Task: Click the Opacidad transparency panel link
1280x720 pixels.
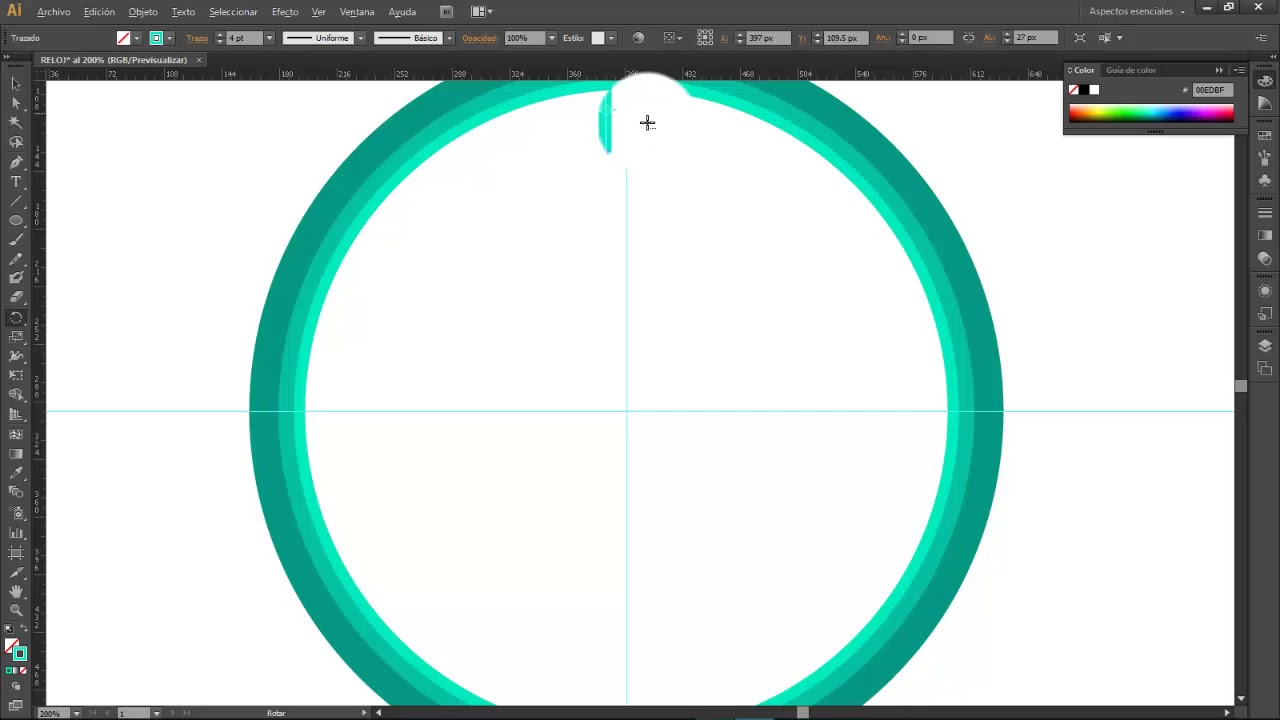Action: 479,38
